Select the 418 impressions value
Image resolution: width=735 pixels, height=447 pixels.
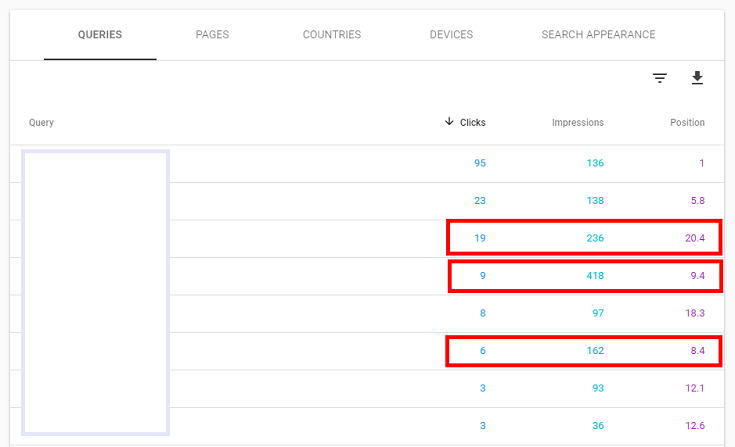coord(595,276)
